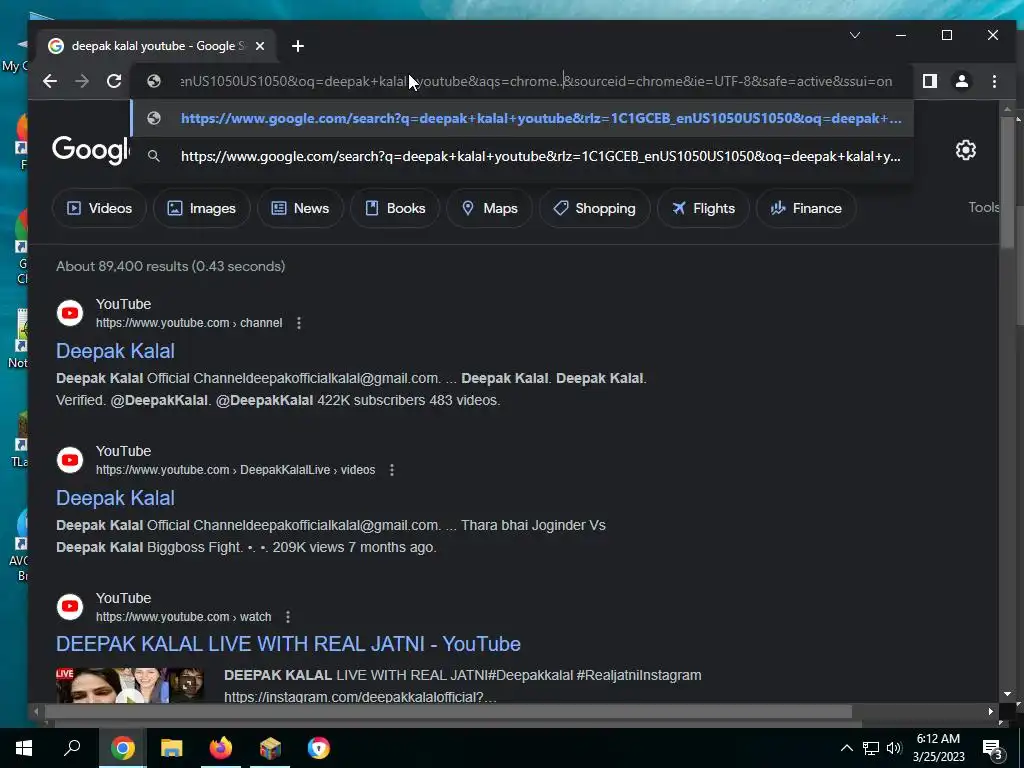Open the live video thumbnail
The height and width of the screenshot is (768, 1024).
130,685
